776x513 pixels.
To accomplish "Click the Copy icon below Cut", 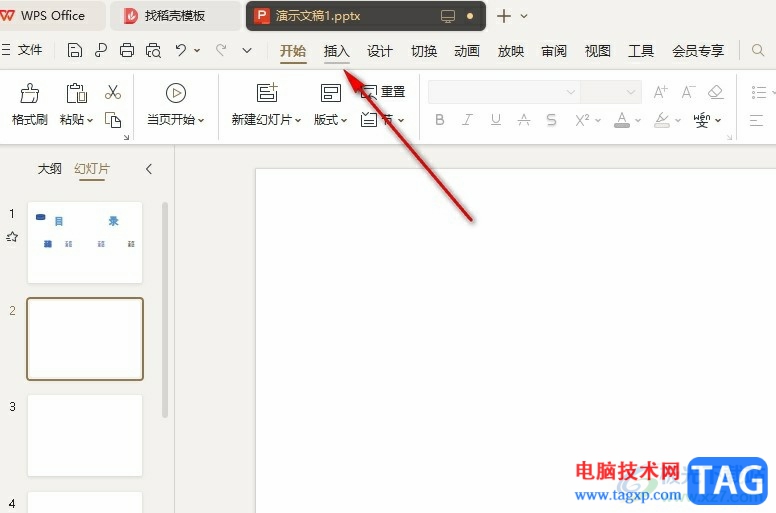I will tap(113, 120).
